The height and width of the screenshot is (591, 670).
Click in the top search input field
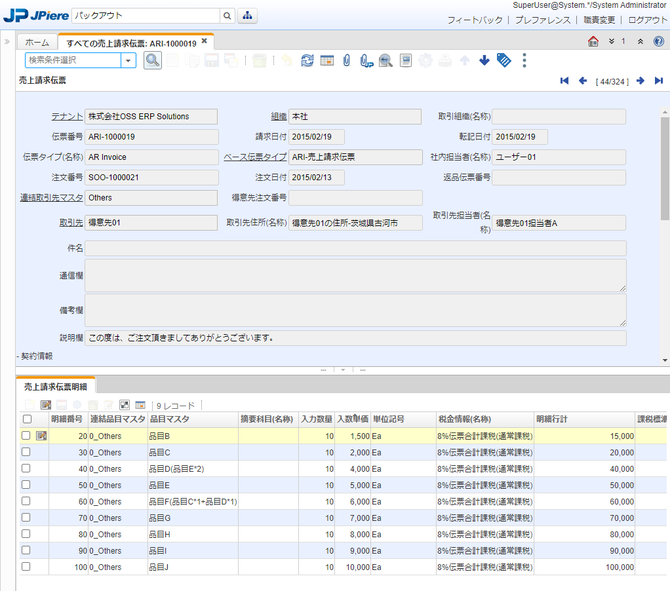[x=146, y=16]
